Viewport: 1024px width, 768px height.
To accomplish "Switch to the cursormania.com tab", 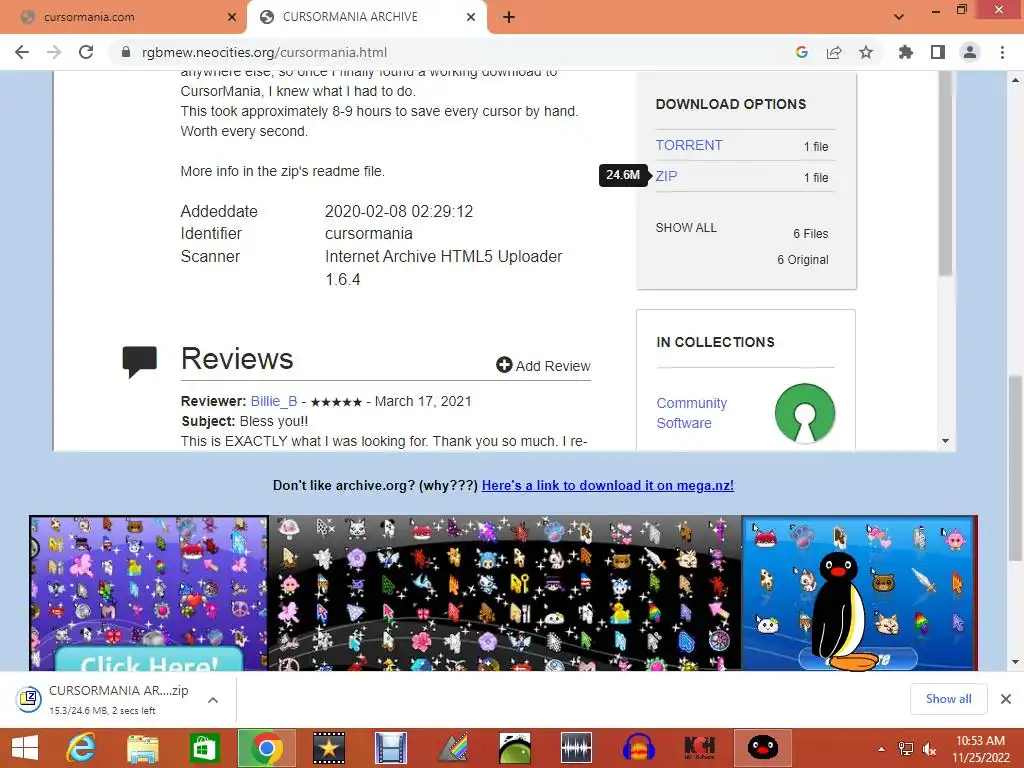I will coord(124,17).
